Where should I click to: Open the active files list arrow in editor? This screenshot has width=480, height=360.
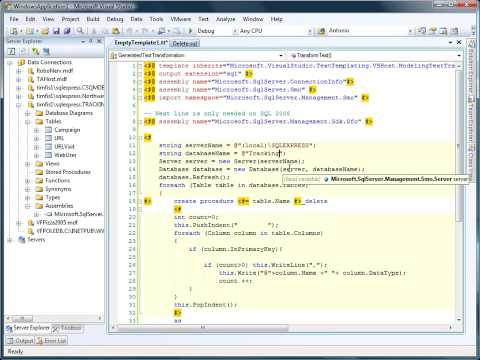(x=450, y=42)
